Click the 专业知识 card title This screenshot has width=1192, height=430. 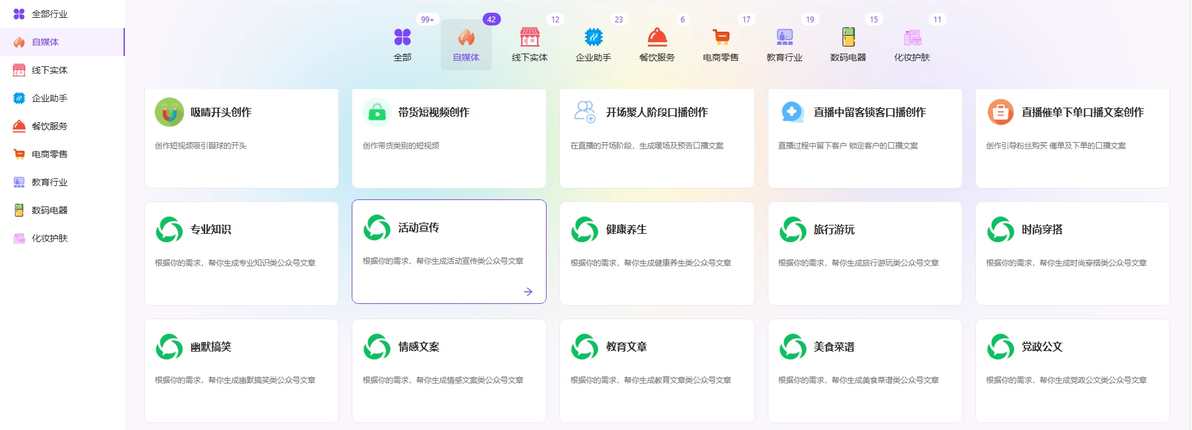pyautogui.click(x=211, y=229)
